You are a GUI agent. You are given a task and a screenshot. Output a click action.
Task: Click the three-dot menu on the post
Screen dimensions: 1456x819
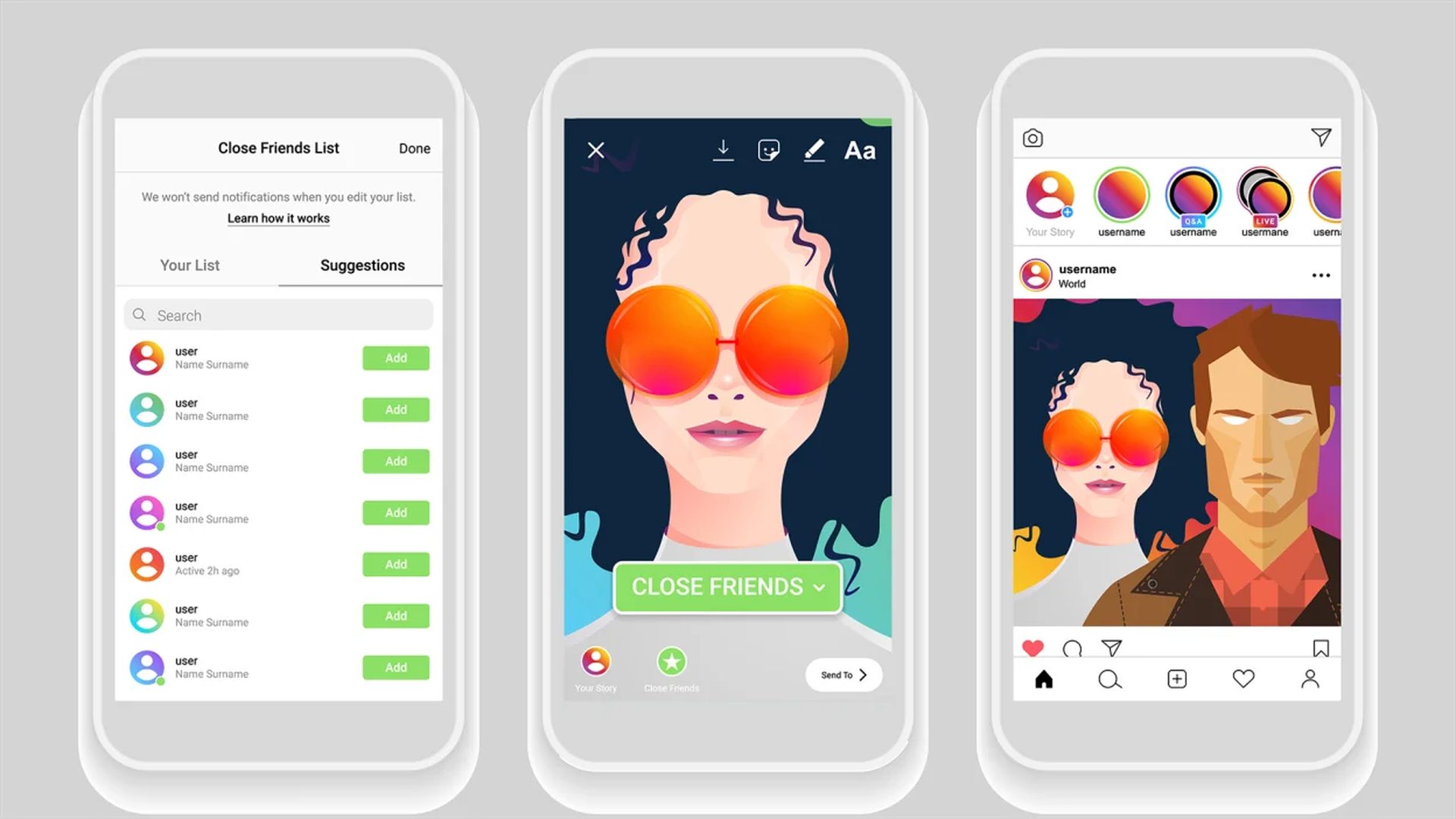point(1321,275)
